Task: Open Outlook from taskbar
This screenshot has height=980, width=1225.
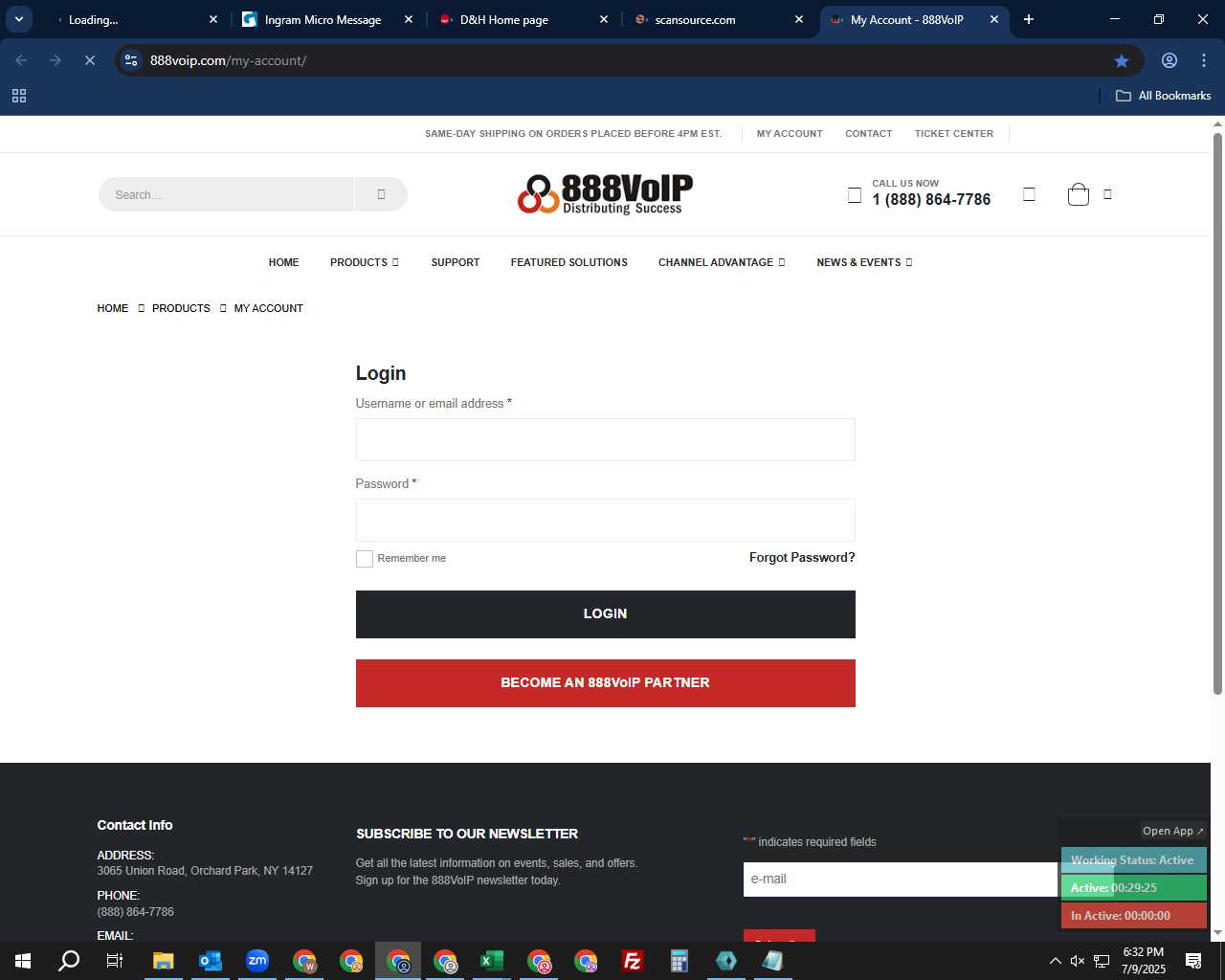Action: click(210, 961)
